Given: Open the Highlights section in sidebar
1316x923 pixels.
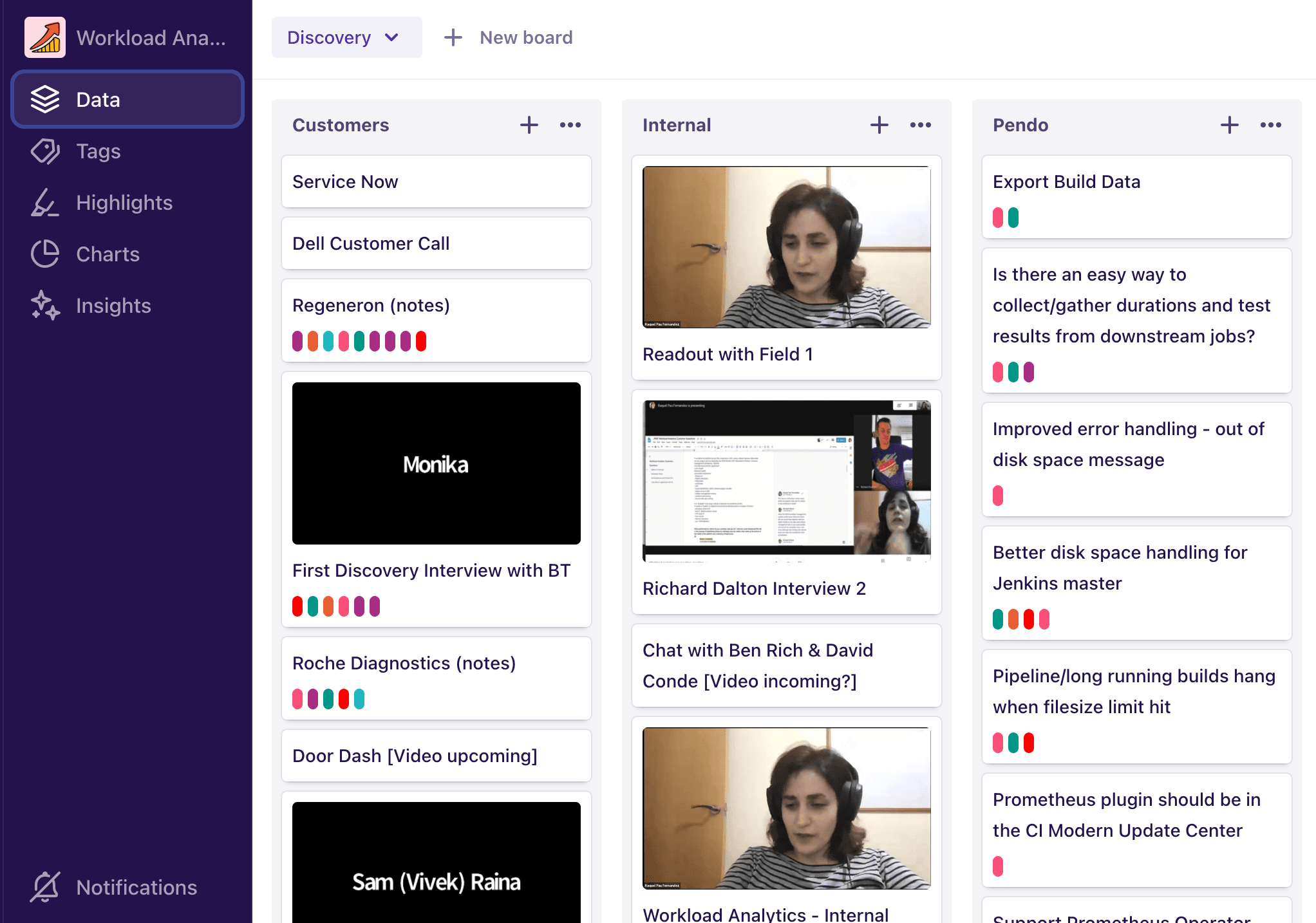Looking at the screenshot, I should pyautogui.click(x=127, y=203).
